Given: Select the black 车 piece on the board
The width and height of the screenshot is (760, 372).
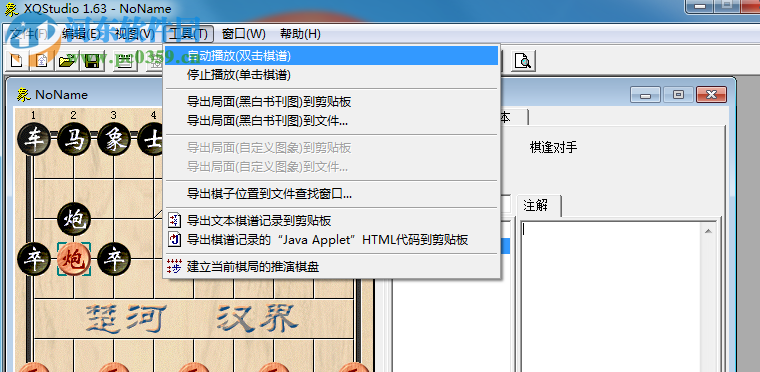Looking at the screenshot, I should [x=34, y=140].
